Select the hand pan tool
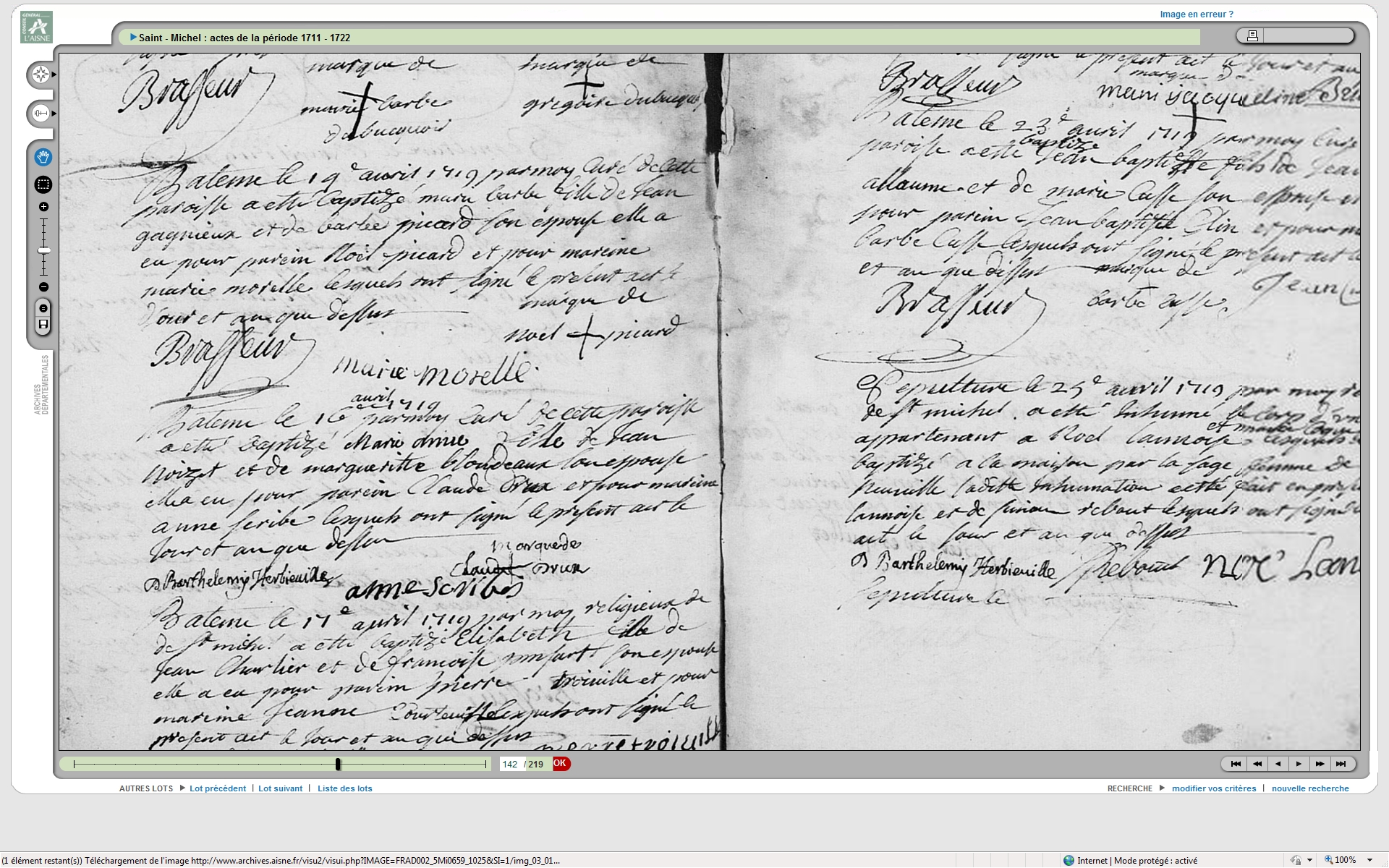The height and width of the screenshot is (868, 1389). [x=43, y=157]
